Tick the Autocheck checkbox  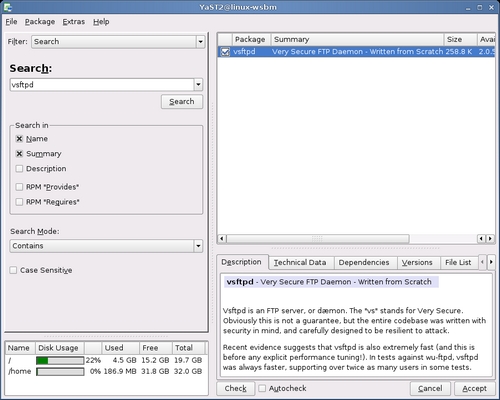click(x=262, y=388)
